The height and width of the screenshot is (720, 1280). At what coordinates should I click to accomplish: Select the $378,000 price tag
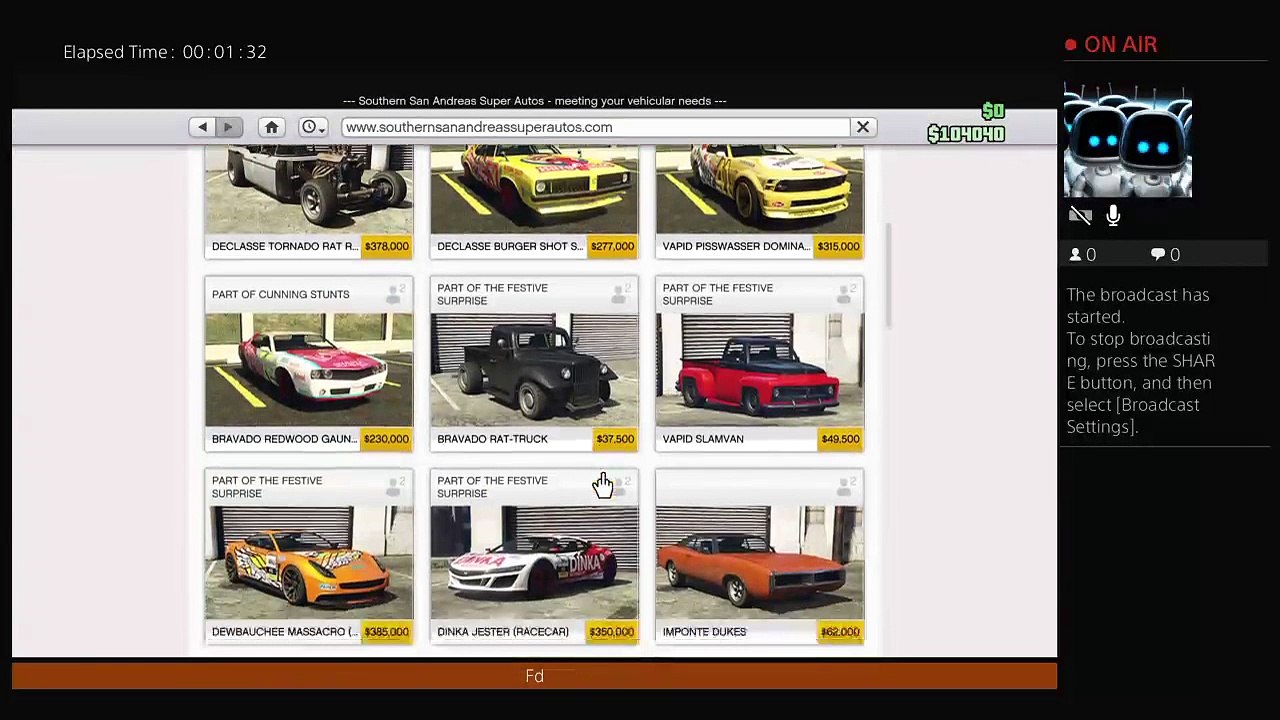point(387,246)
